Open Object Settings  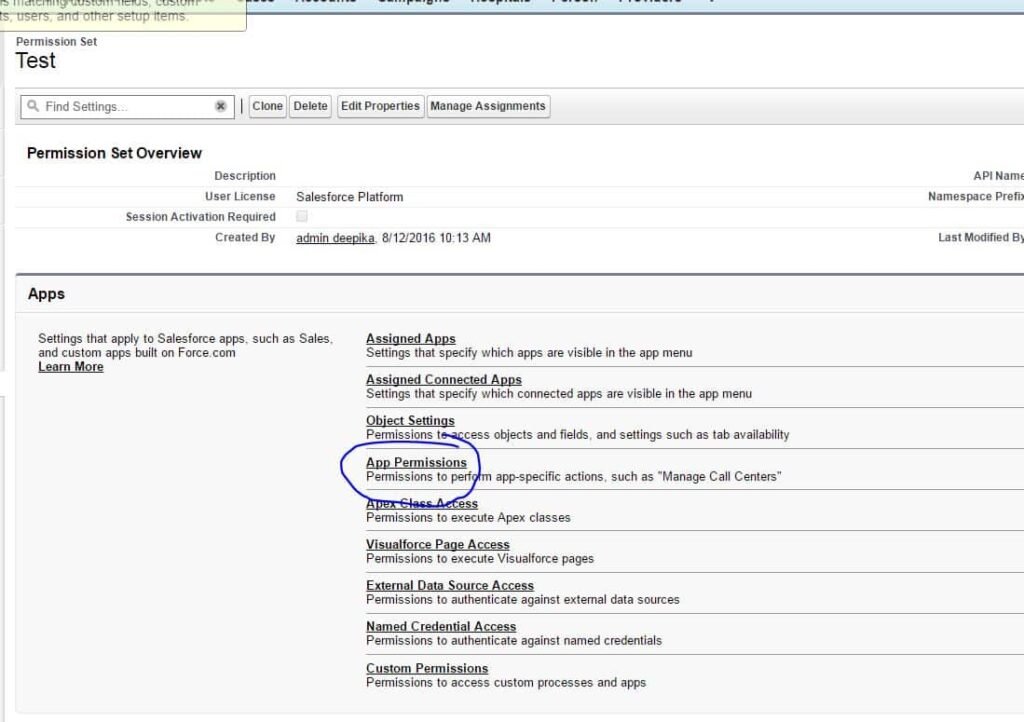point(410,421)
